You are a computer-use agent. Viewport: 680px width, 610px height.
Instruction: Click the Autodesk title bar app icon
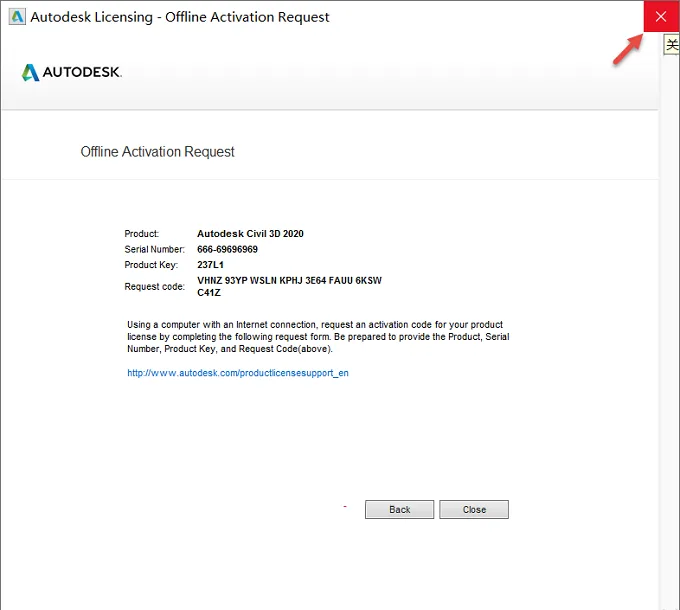[17, 17]
